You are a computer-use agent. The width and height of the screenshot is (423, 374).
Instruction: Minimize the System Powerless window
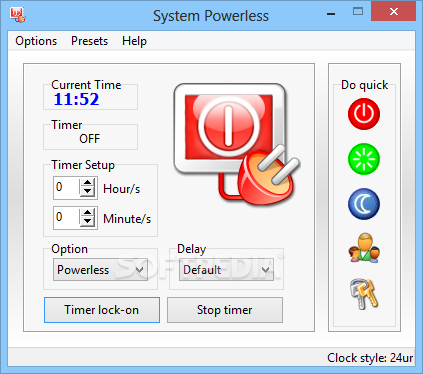(x=331, y=13)
